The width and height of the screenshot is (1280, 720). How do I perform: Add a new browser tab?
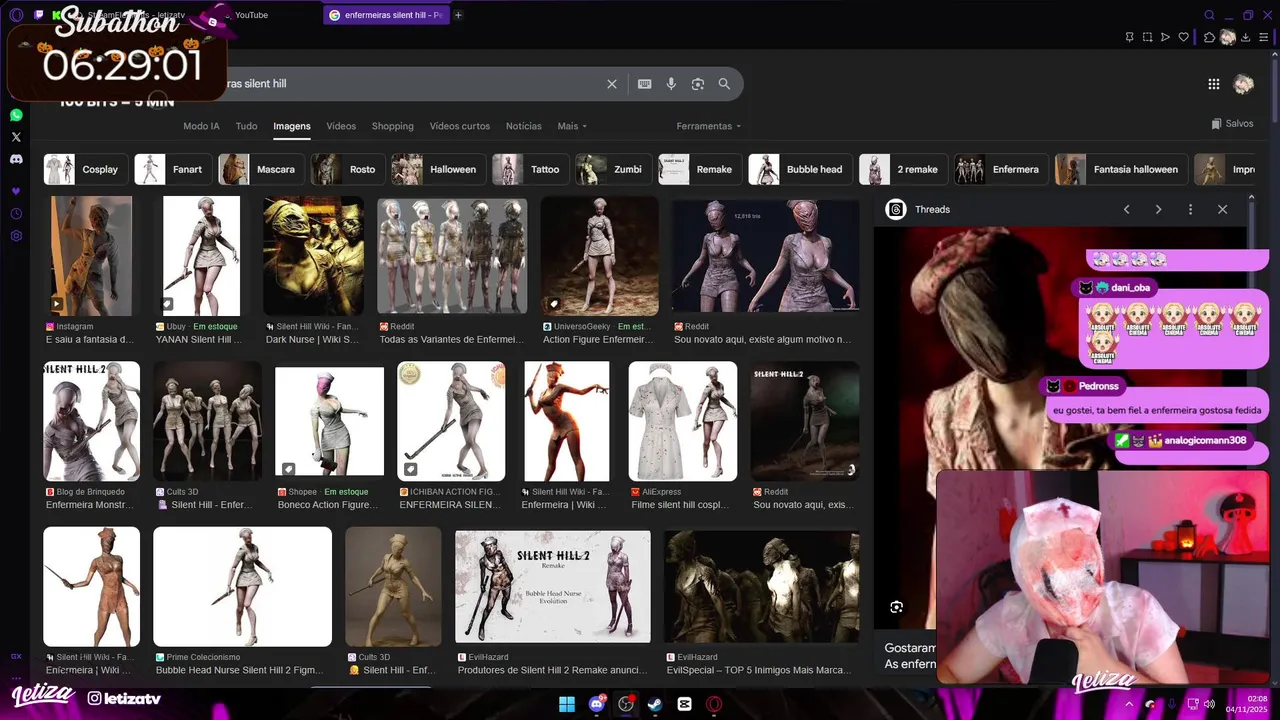[x=458, y=15]
